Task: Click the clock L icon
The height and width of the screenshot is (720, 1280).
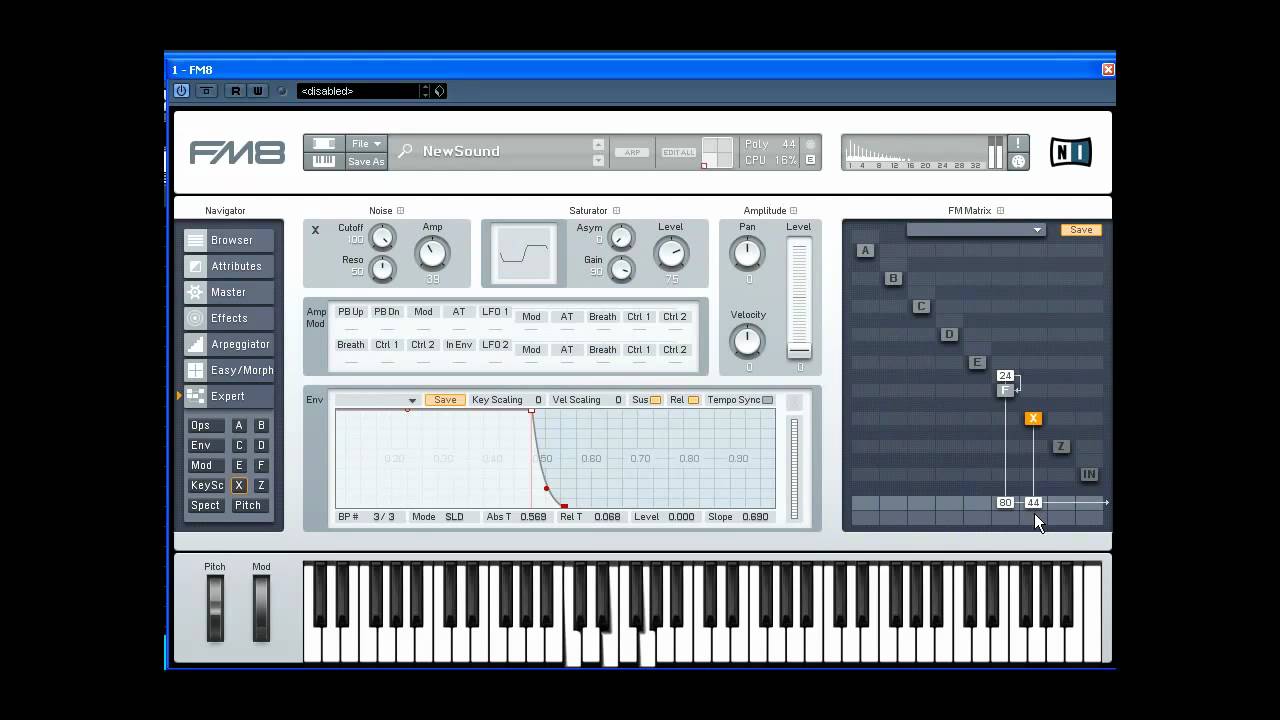Action: click(1018, 161)
